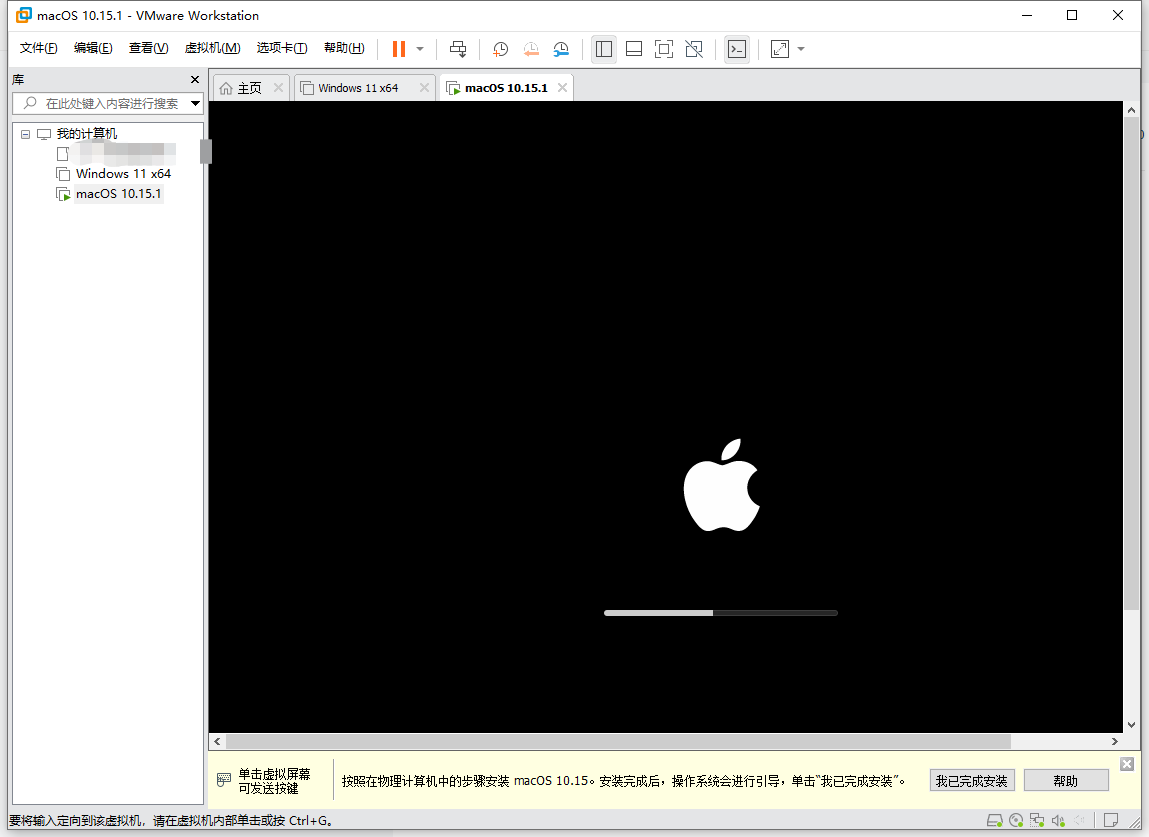This screenshot has width=1149, height=837.
Task: Select Windows 11 x64 in the library
Action: [x=123, y=174]
